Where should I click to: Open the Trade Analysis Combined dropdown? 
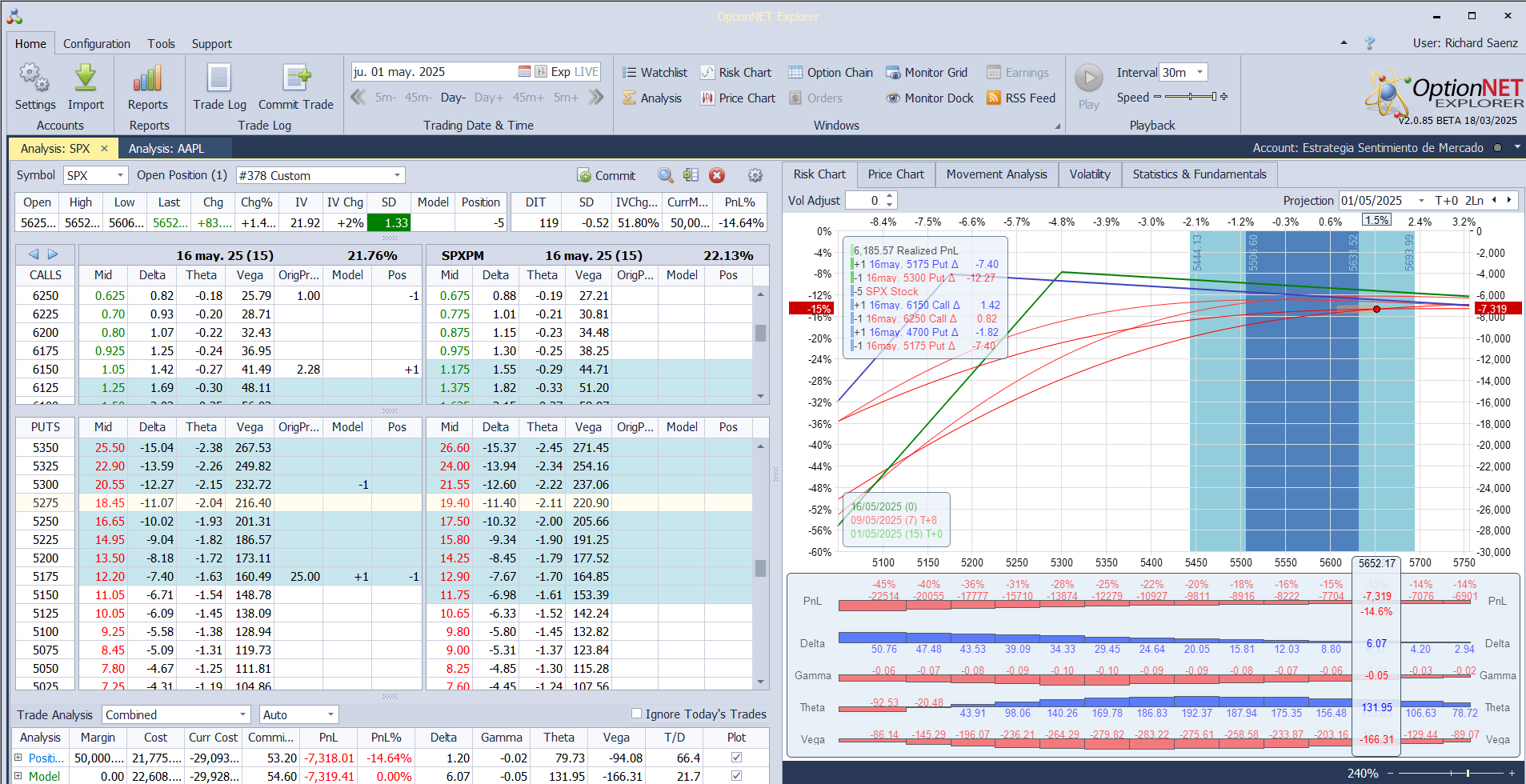coord(243,714)
